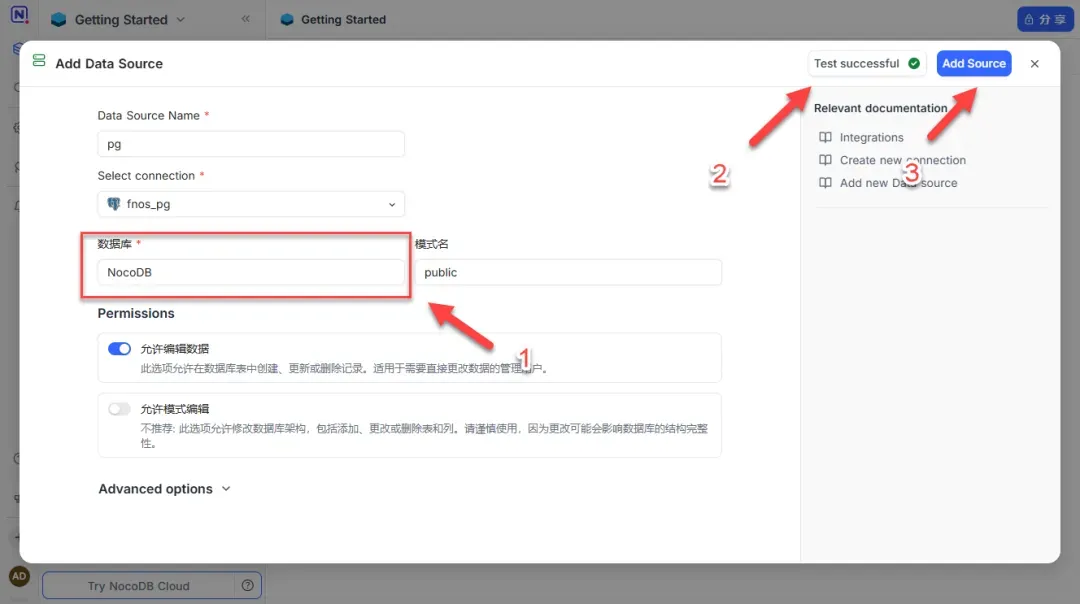
Task: Click the 模式名 public input field
Action: click(x=568, y=272)
